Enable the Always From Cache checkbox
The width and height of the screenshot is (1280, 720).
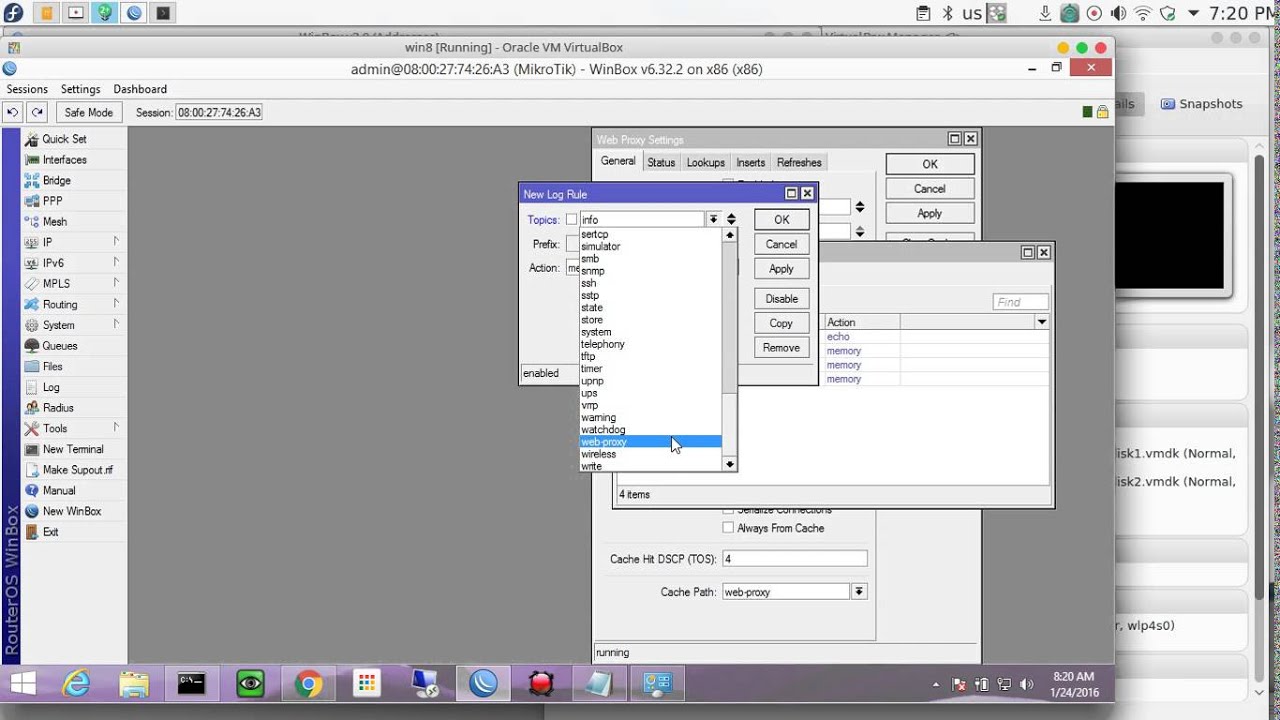[x=728, y=528]
